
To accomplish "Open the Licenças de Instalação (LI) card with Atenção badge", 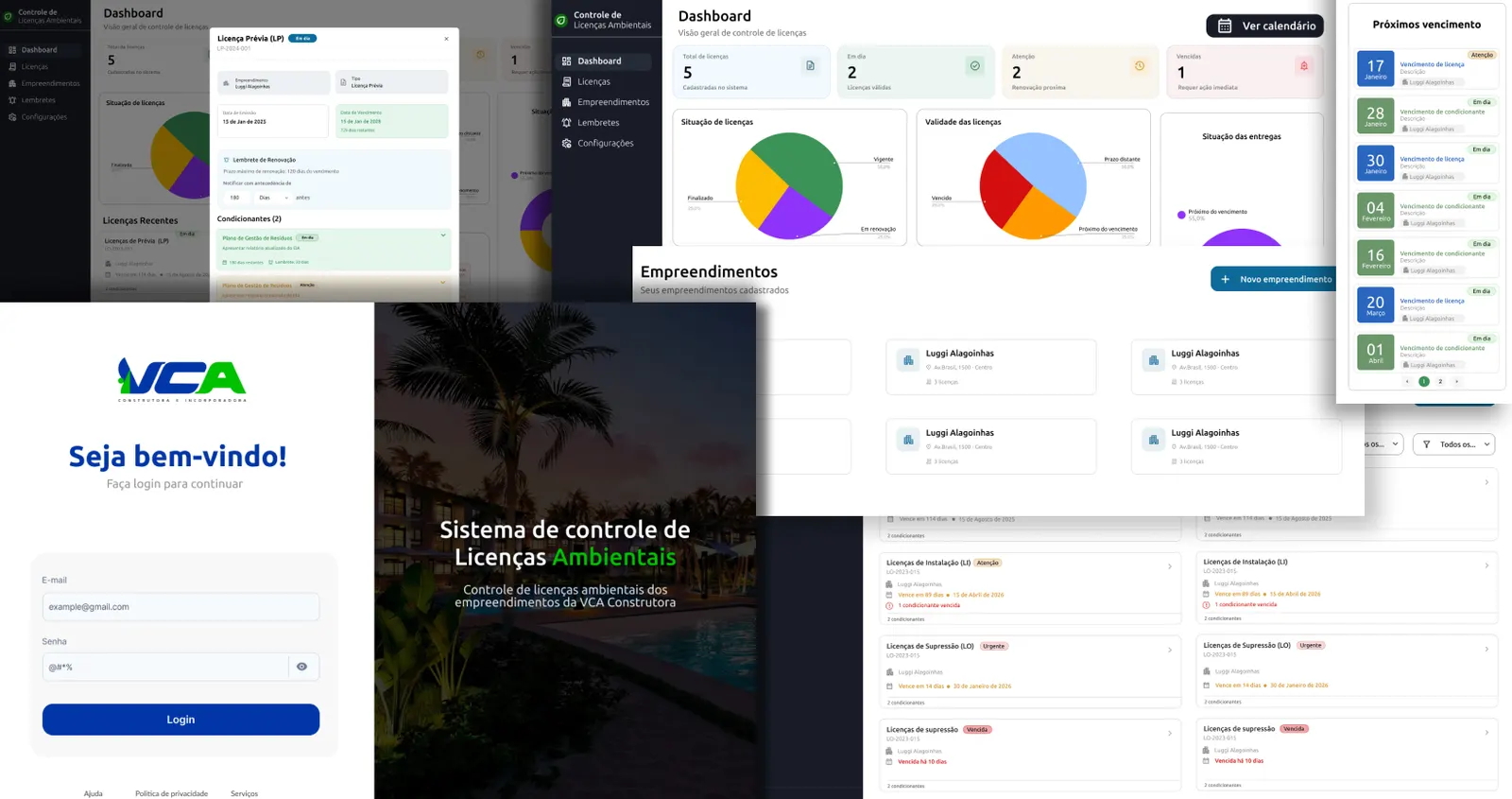I will [1031, 588].
